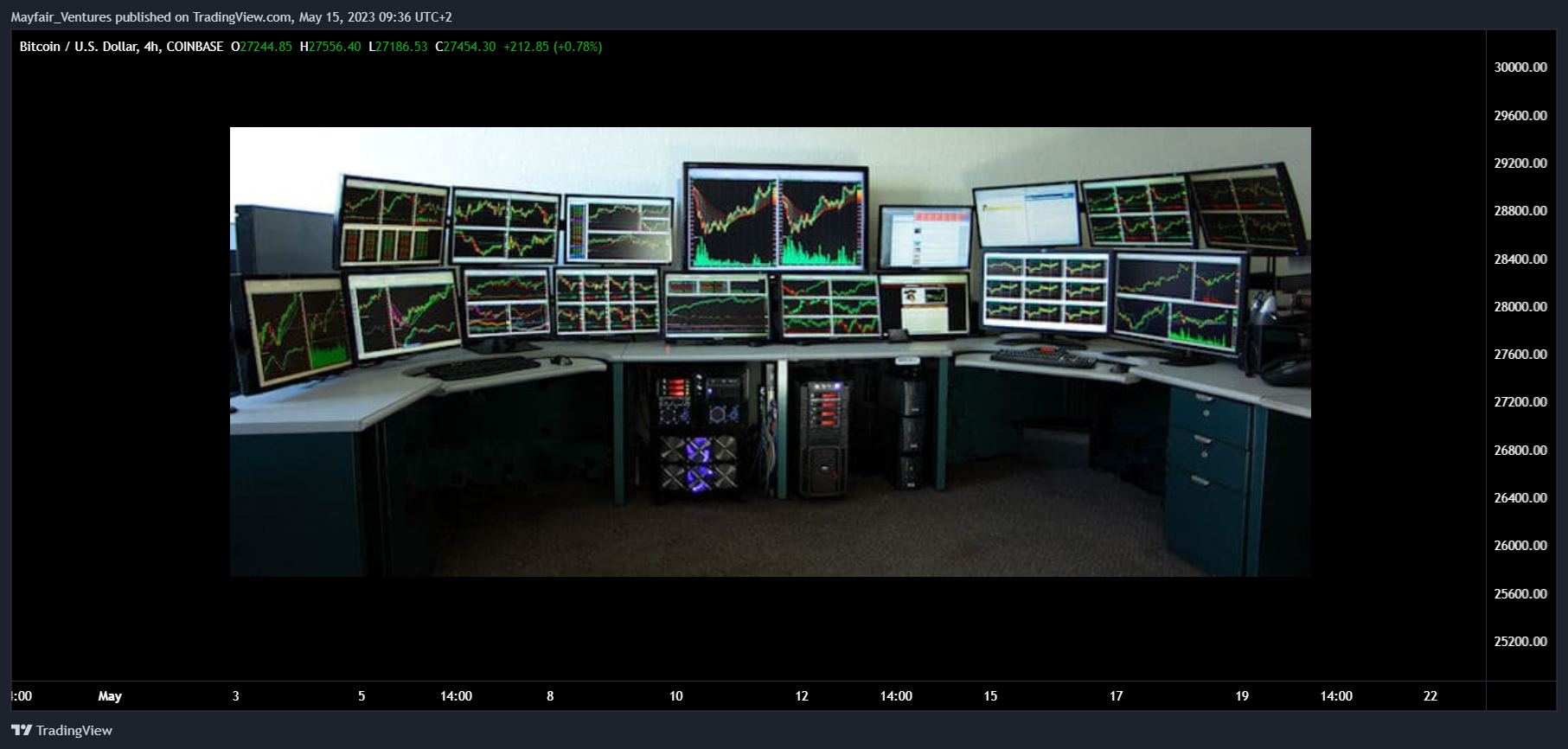Click the 27200.00 price axis label
1568x749 pixels.
[x=1520, y=402]
